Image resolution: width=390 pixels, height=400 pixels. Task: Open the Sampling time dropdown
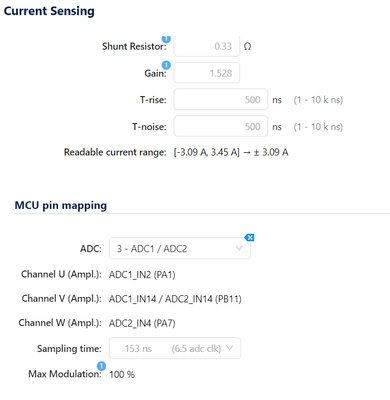[x=175, y=348]
